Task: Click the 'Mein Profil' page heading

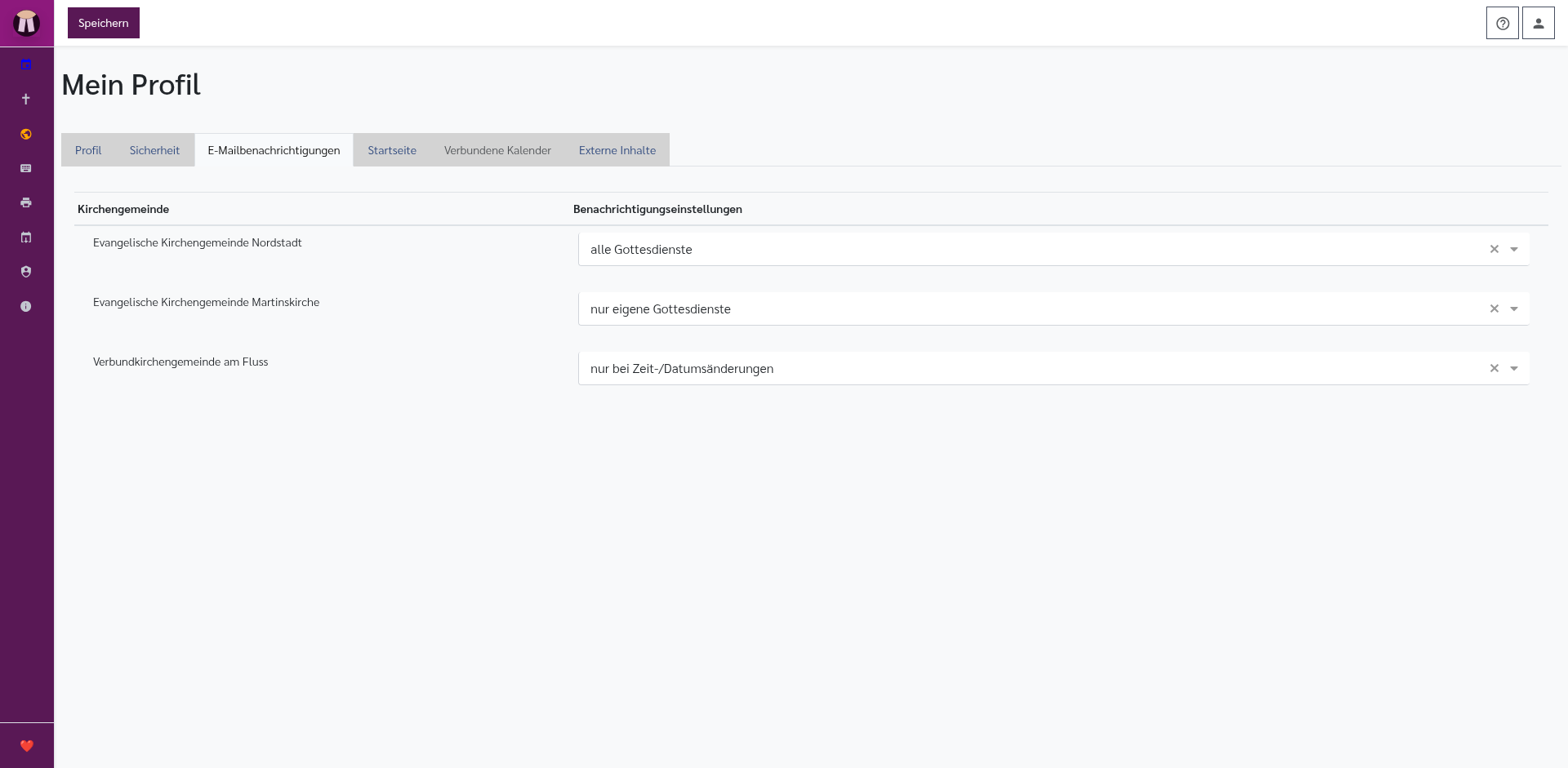Action: [131, 85]
